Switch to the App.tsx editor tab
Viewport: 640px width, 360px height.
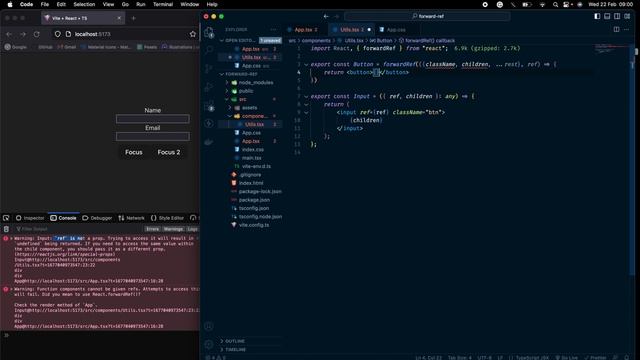pos(303,30)
